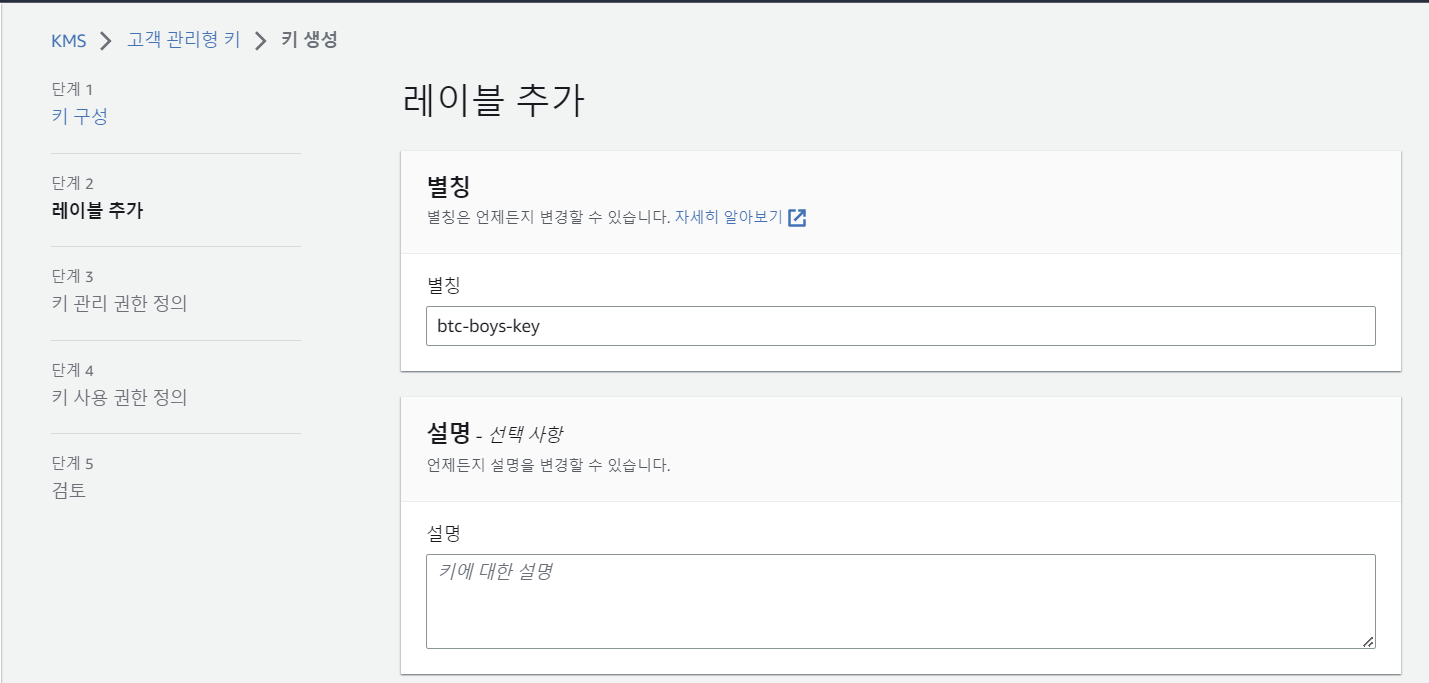This screenshot has width=1429, height=683.
Task: Open the external link icon beside 자세히 알아보기
Action: [797, 218]
